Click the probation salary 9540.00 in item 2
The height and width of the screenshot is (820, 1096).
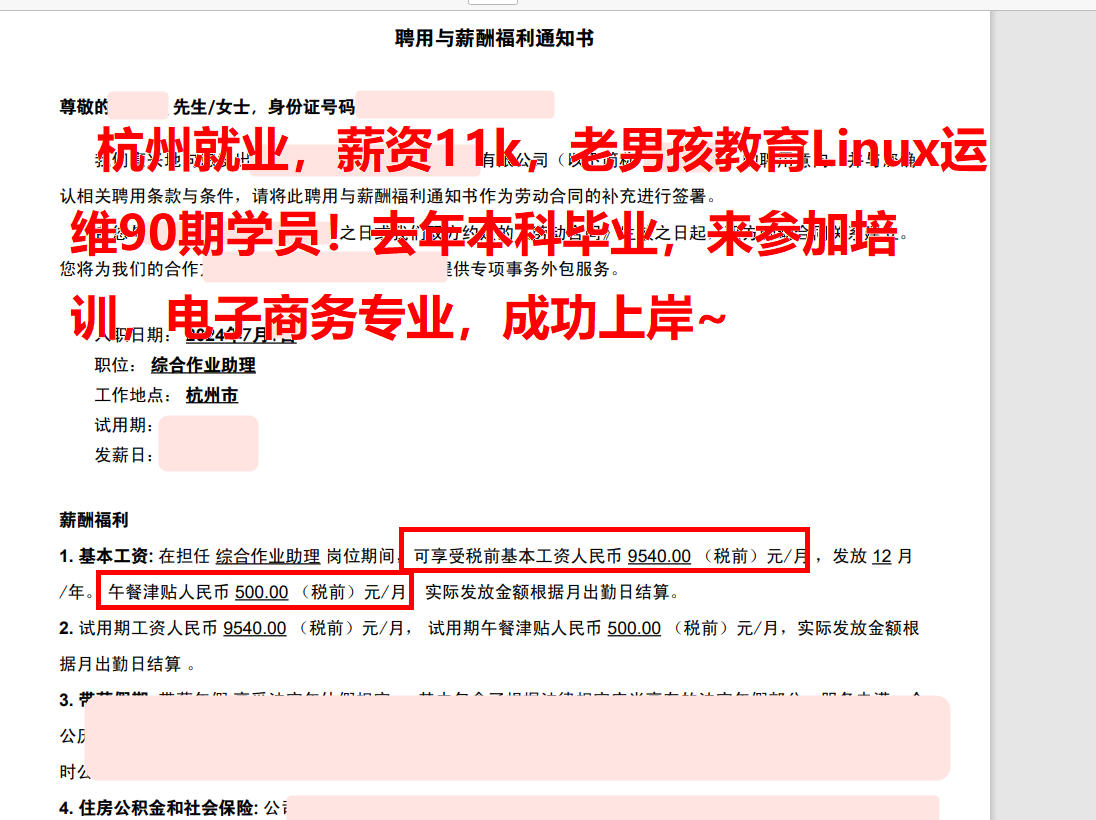254,628
